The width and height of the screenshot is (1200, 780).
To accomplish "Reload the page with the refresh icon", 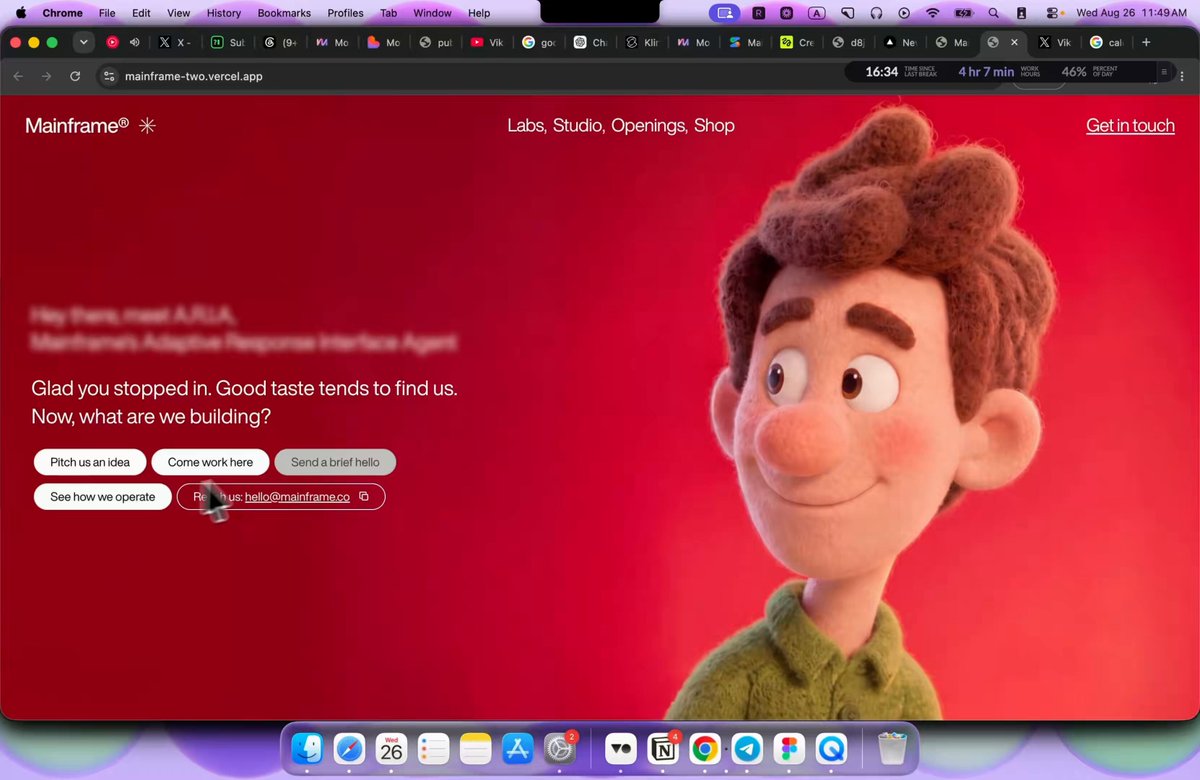I will pos(75,76).
